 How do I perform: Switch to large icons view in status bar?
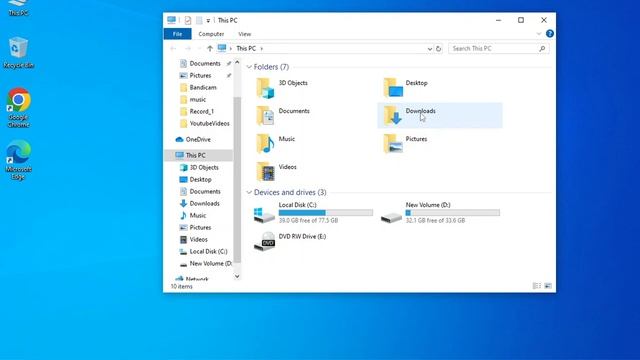[x=548, y=286]
